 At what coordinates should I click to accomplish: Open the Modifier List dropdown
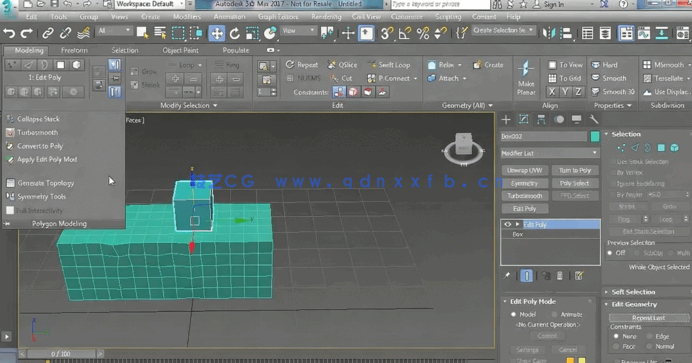550,153
